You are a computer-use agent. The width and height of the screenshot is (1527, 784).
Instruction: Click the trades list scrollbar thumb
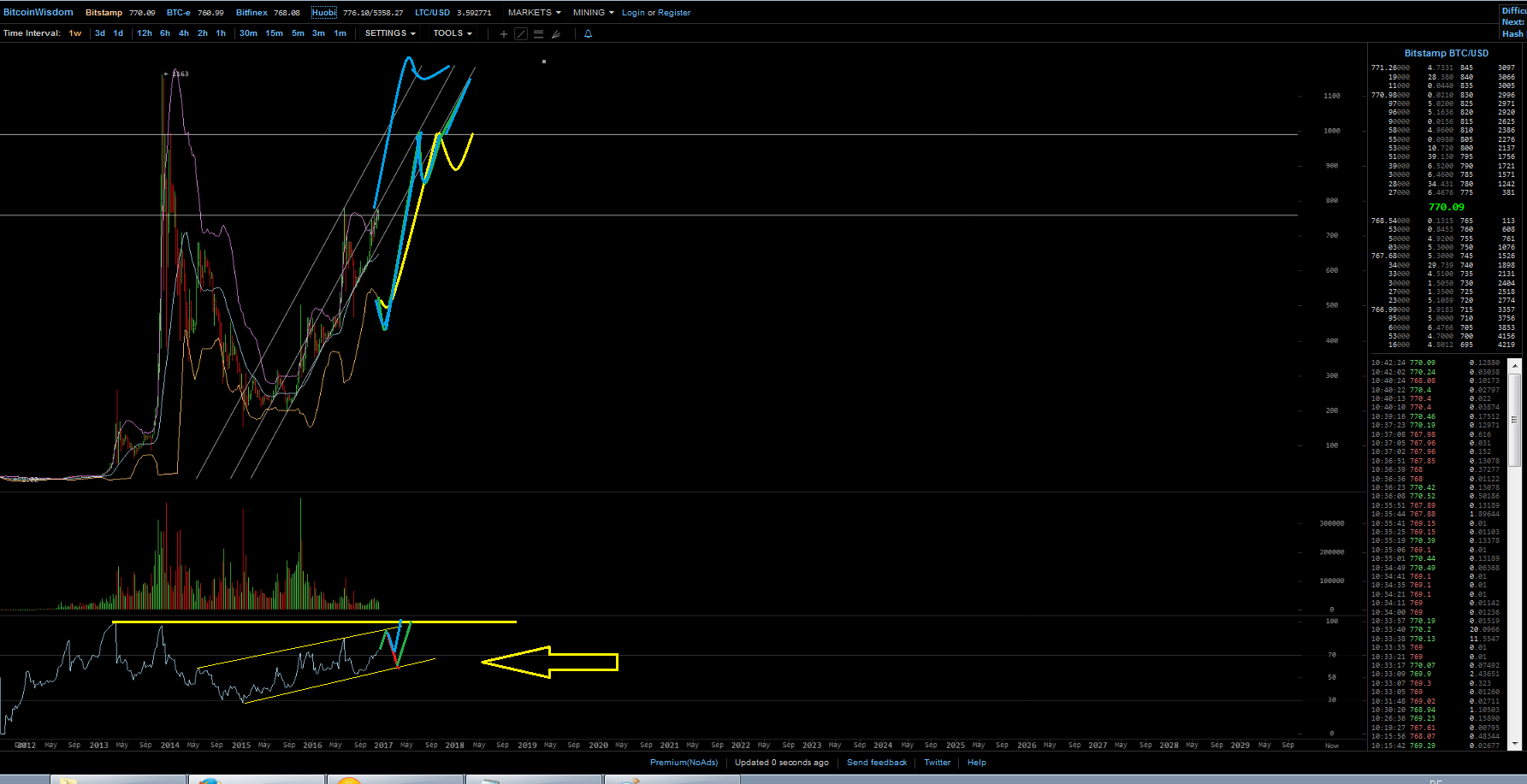pyautogui.click(x=1515, y=419)
